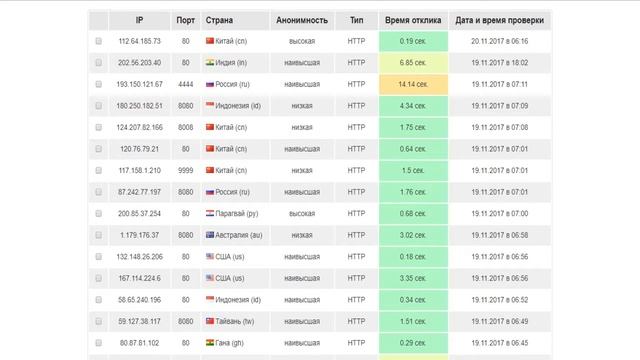Tick checkbox for IP 1.179.176.37
Image resolution: width=640 pixels, height=360 pixels.
click(98, 236)
